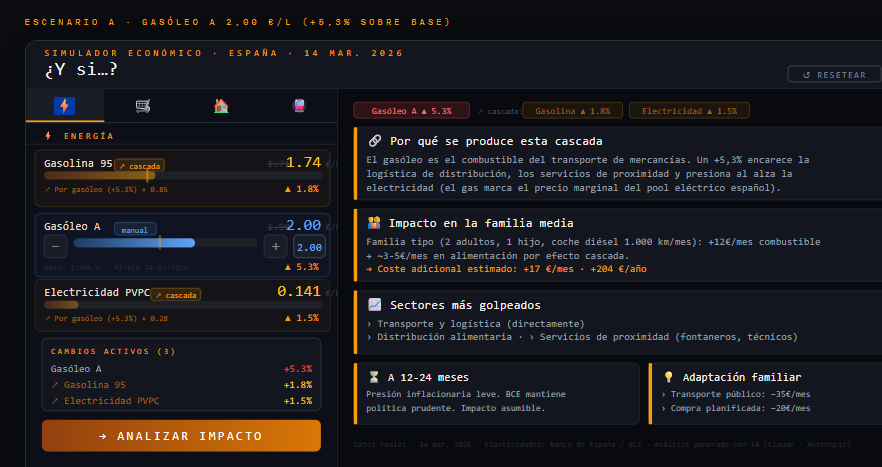This screenshot has width=882, height=467.
Task: Click the manual badge on Gasóleo A
Action: coord(135,230)
